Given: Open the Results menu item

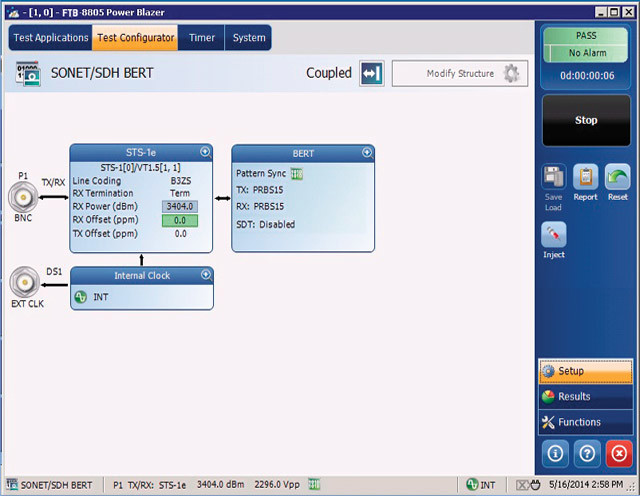Looking at the screenshot, I should (586, 396).
